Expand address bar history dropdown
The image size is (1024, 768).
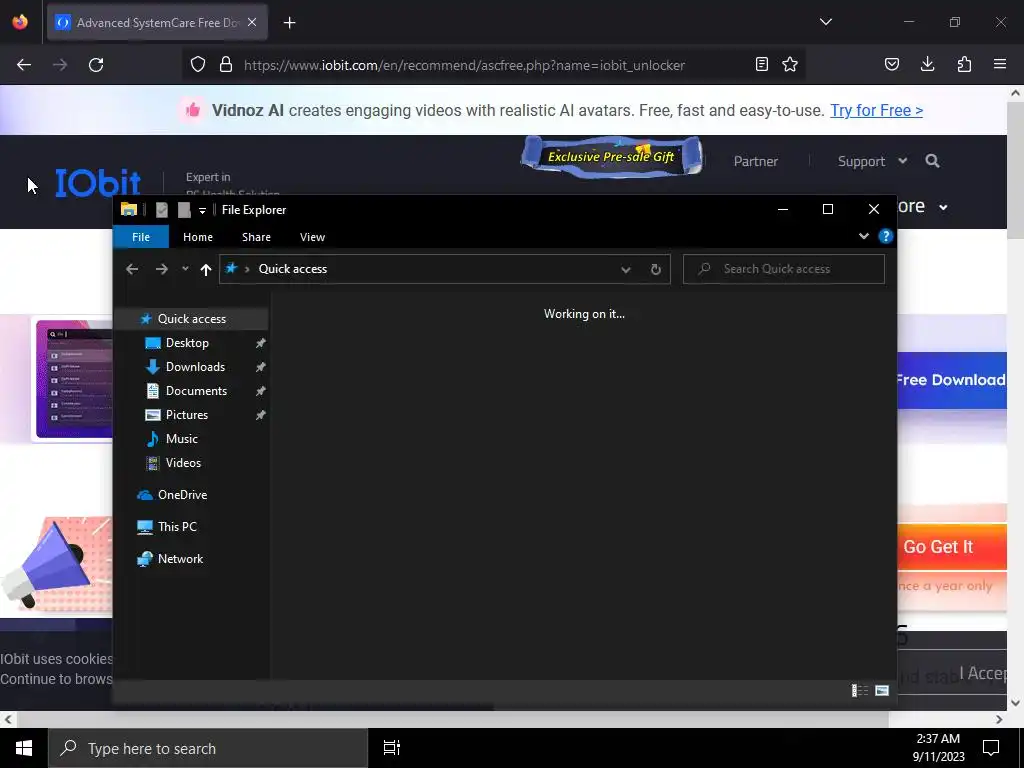click(626, 269)
